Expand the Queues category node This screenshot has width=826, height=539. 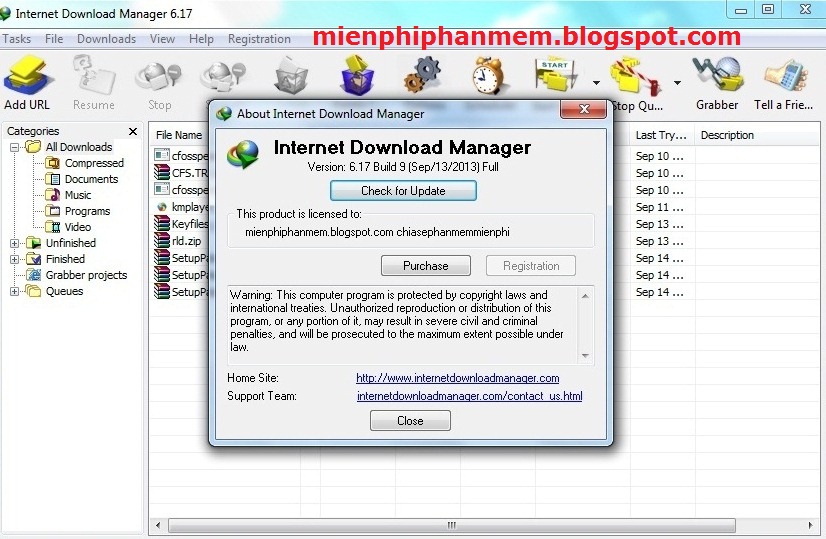pos(14,291)
